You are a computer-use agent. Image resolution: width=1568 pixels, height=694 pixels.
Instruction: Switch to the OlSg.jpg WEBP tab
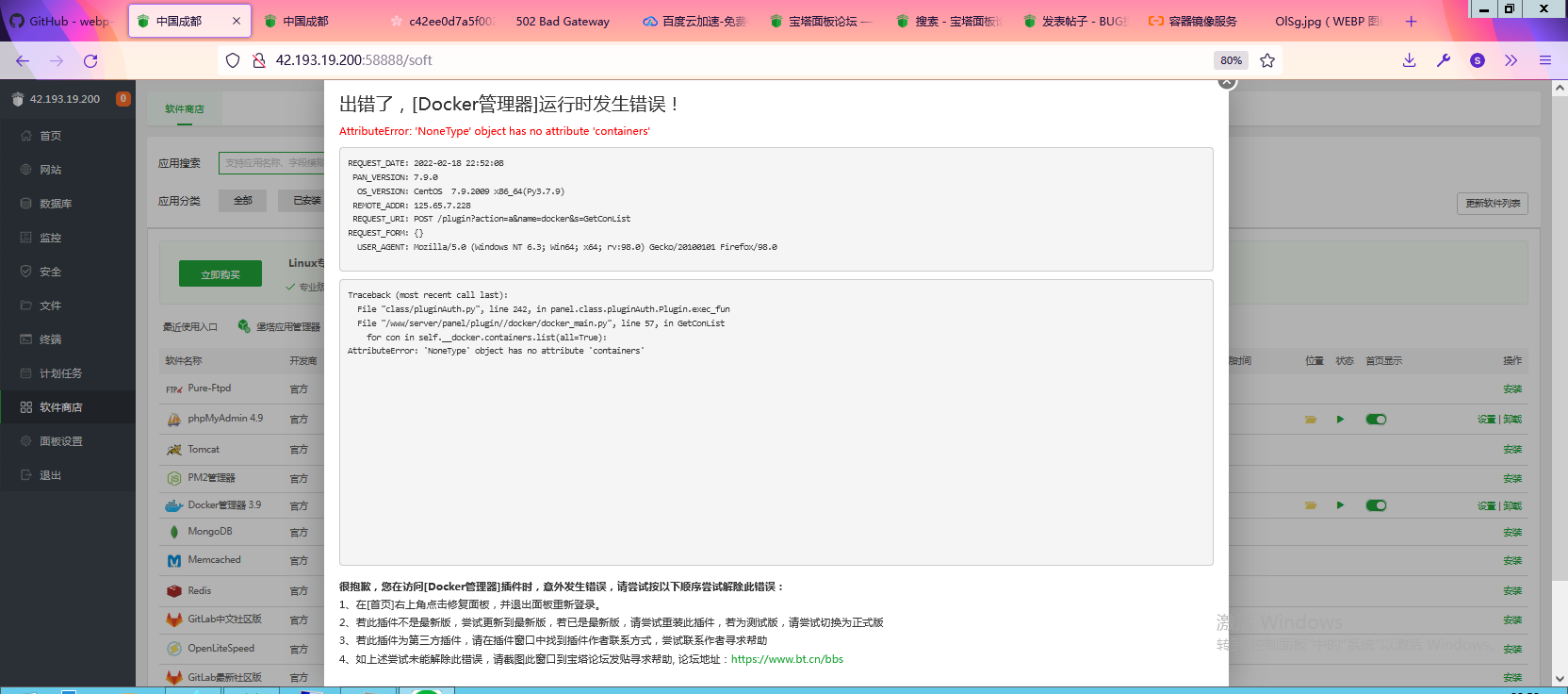click(1327, 21)
